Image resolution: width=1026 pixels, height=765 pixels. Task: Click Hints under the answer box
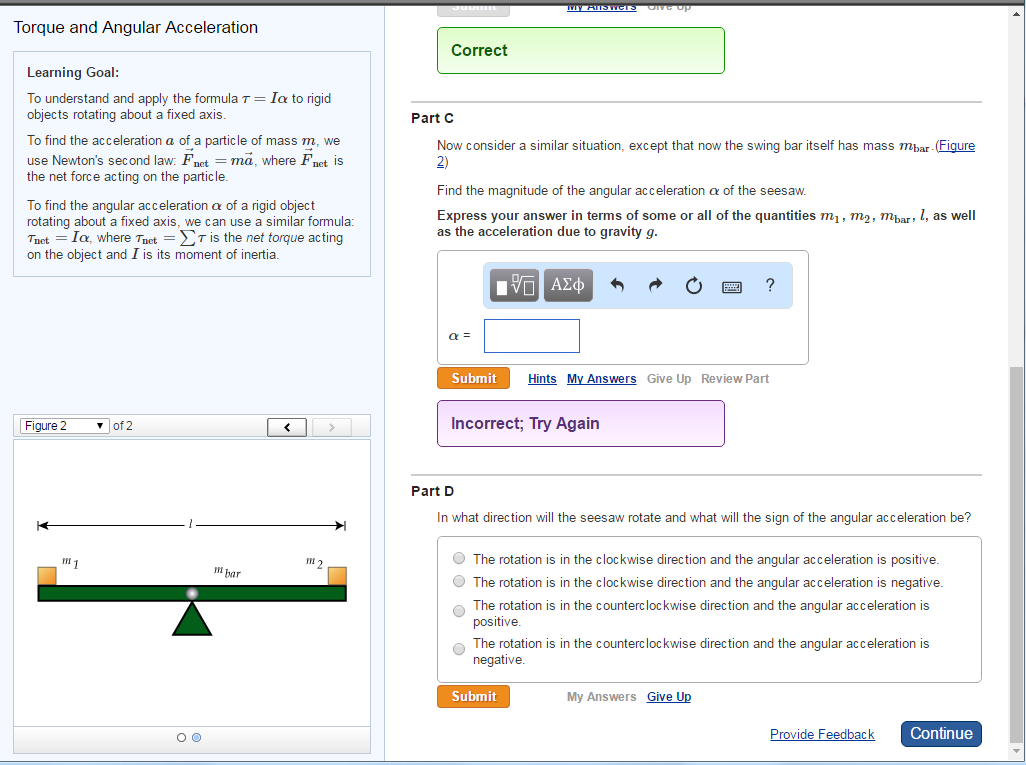(x=542, y=378)
